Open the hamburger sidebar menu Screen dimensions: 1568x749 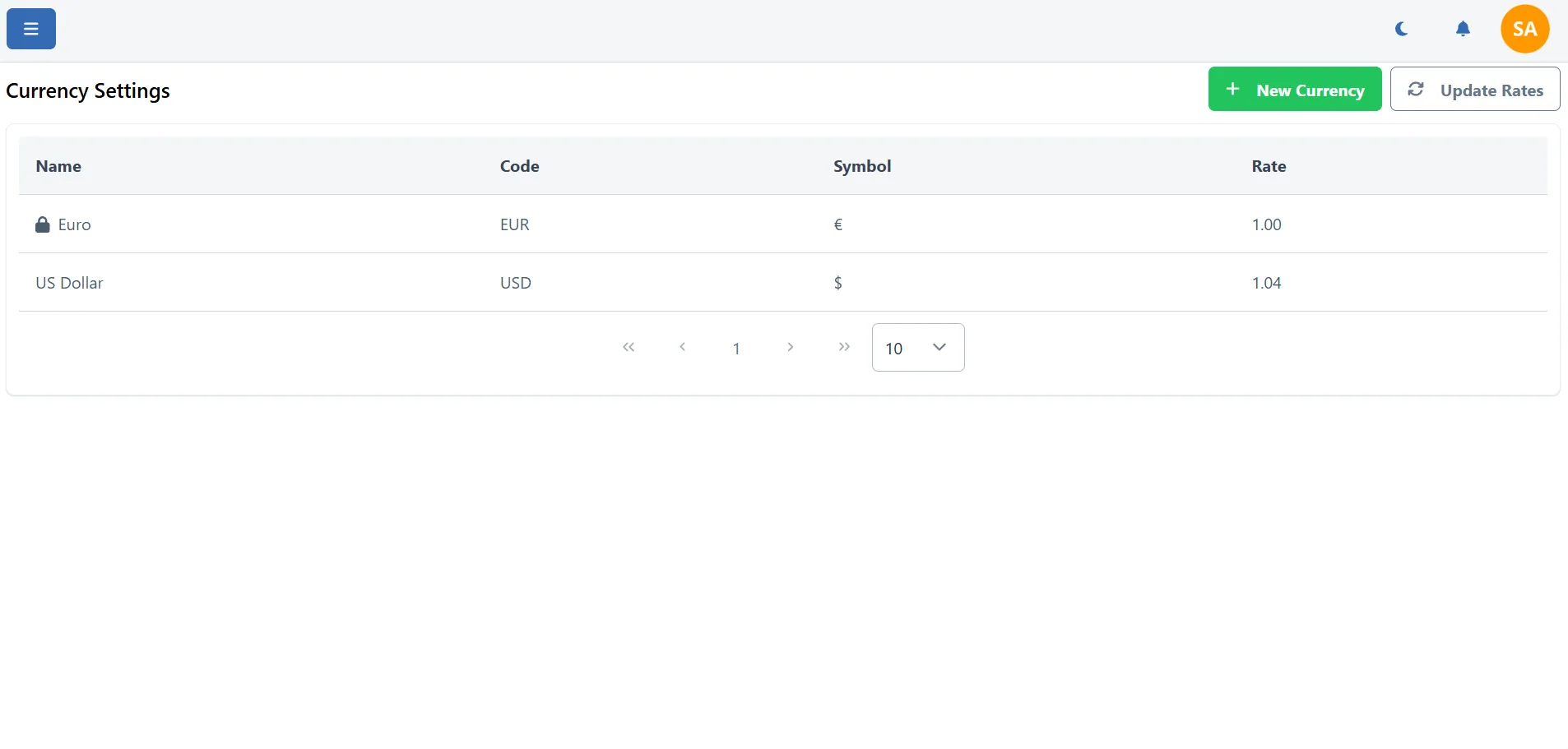tap(31, 29)
